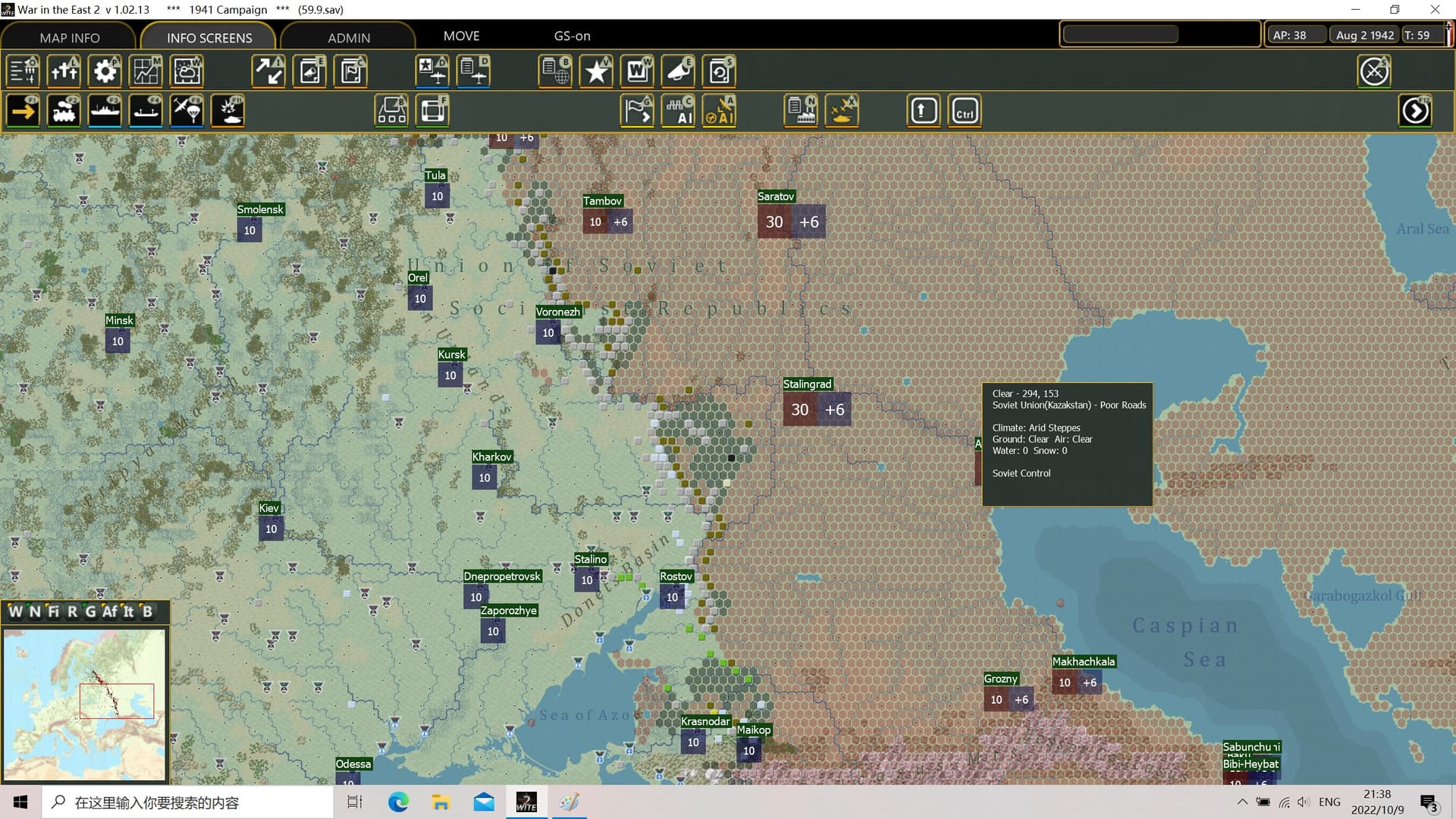Screen dimensions: 1456x819
Task: Open the event log megaphone page icon
Action: click(309, 71)
